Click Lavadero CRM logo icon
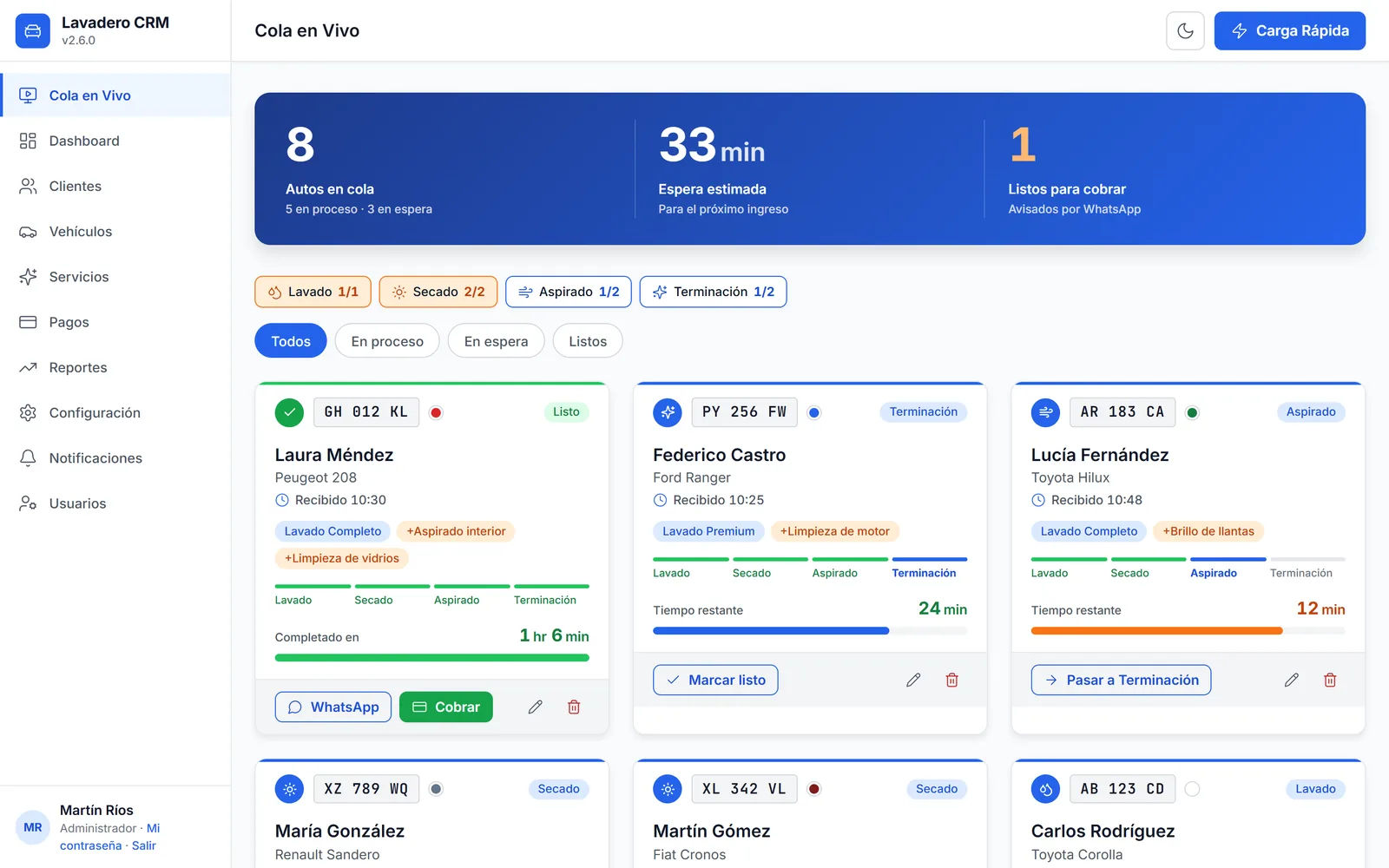 pos(33,31)
